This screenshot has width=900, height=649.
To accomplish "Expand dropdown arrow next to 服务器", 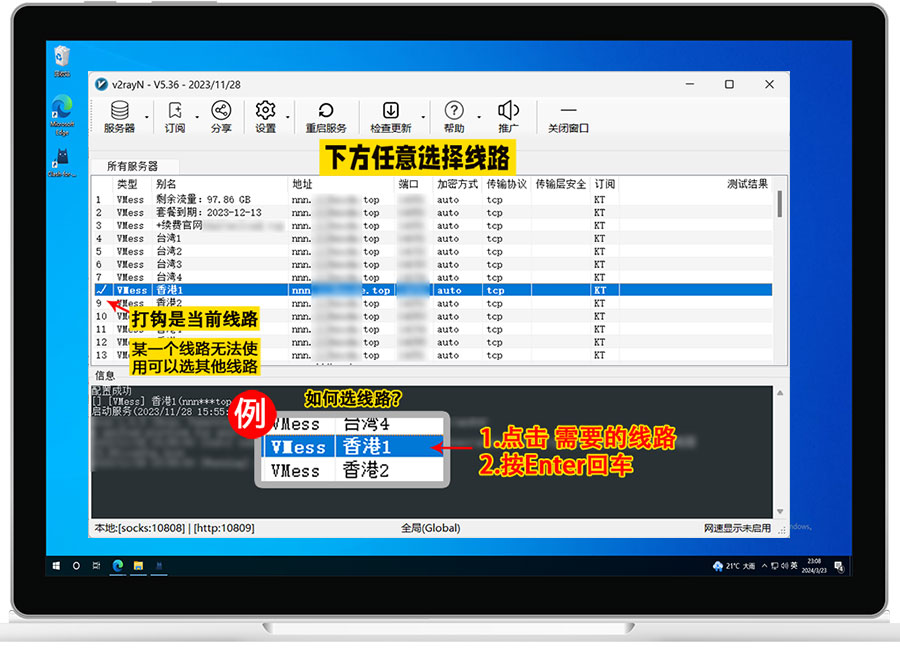I will coord(147,117).
